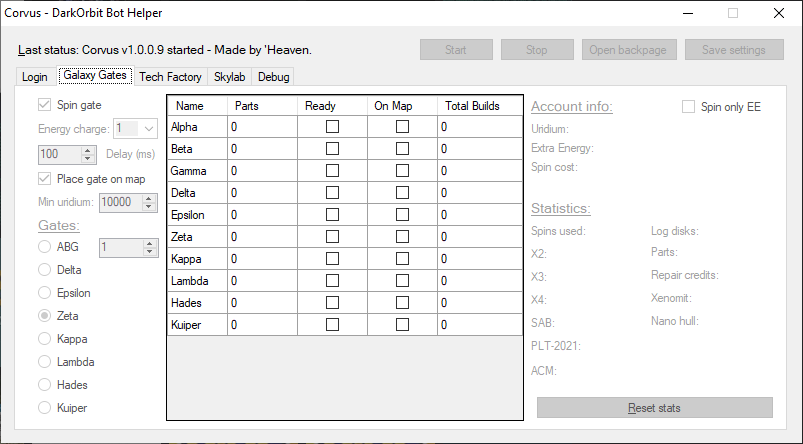Click Total Builds value in Hades row
This screenshot has width=803, height=444.
click(480, 303)
